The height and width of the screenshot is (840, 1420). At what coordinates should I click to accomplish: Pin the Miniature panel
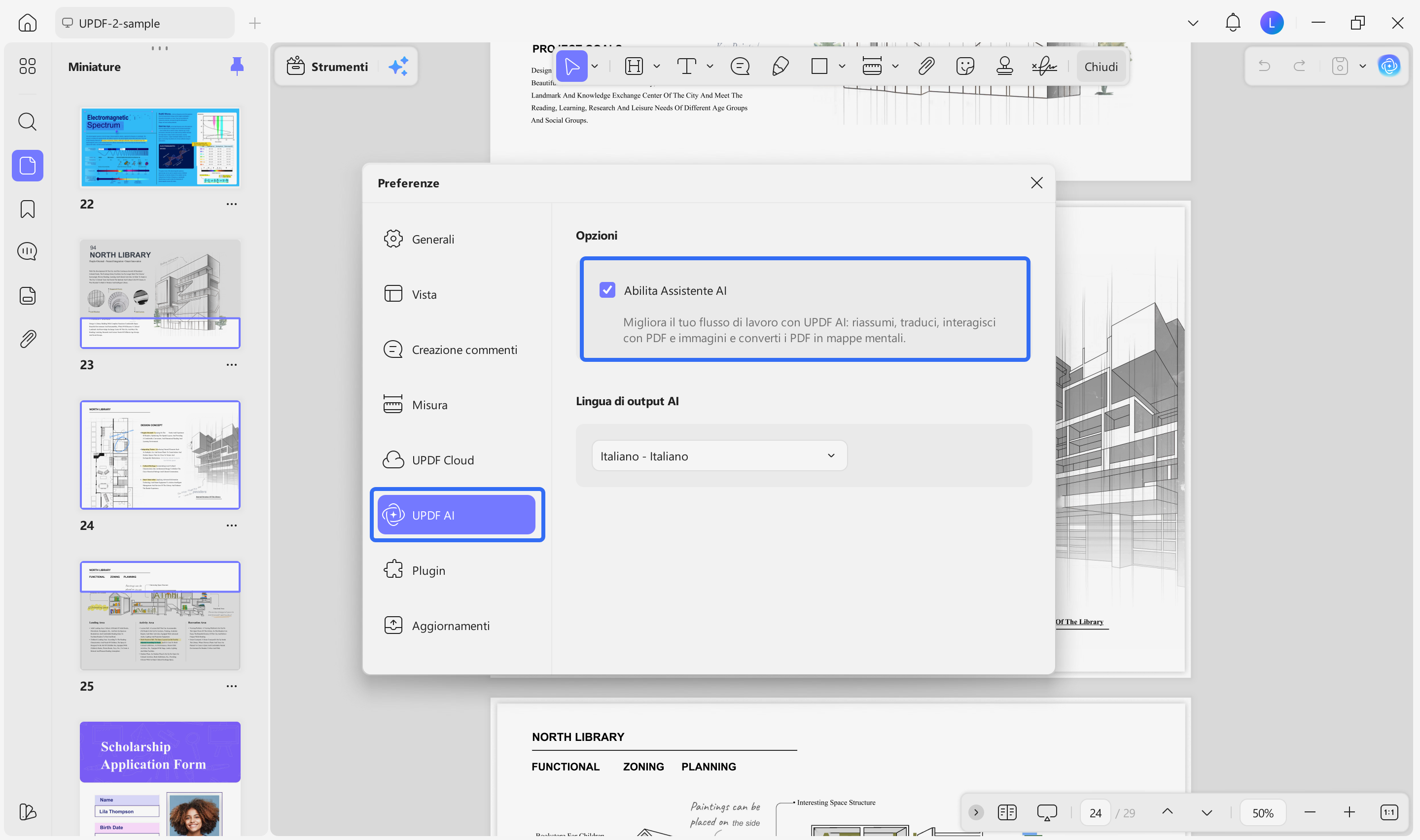pos(237,66)
